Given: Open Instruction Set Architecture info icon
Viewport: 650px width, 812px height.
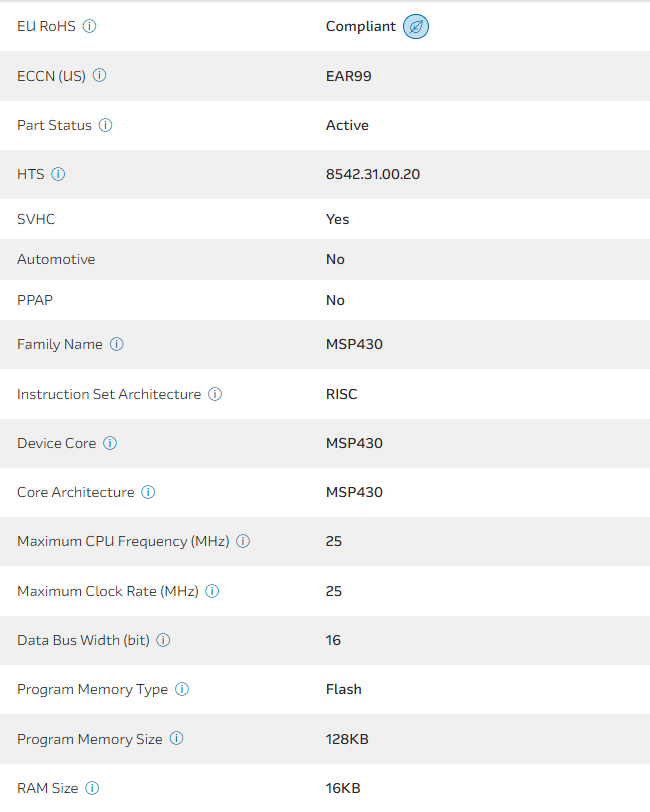Looking at the screenshot, I should click(215, 394).
